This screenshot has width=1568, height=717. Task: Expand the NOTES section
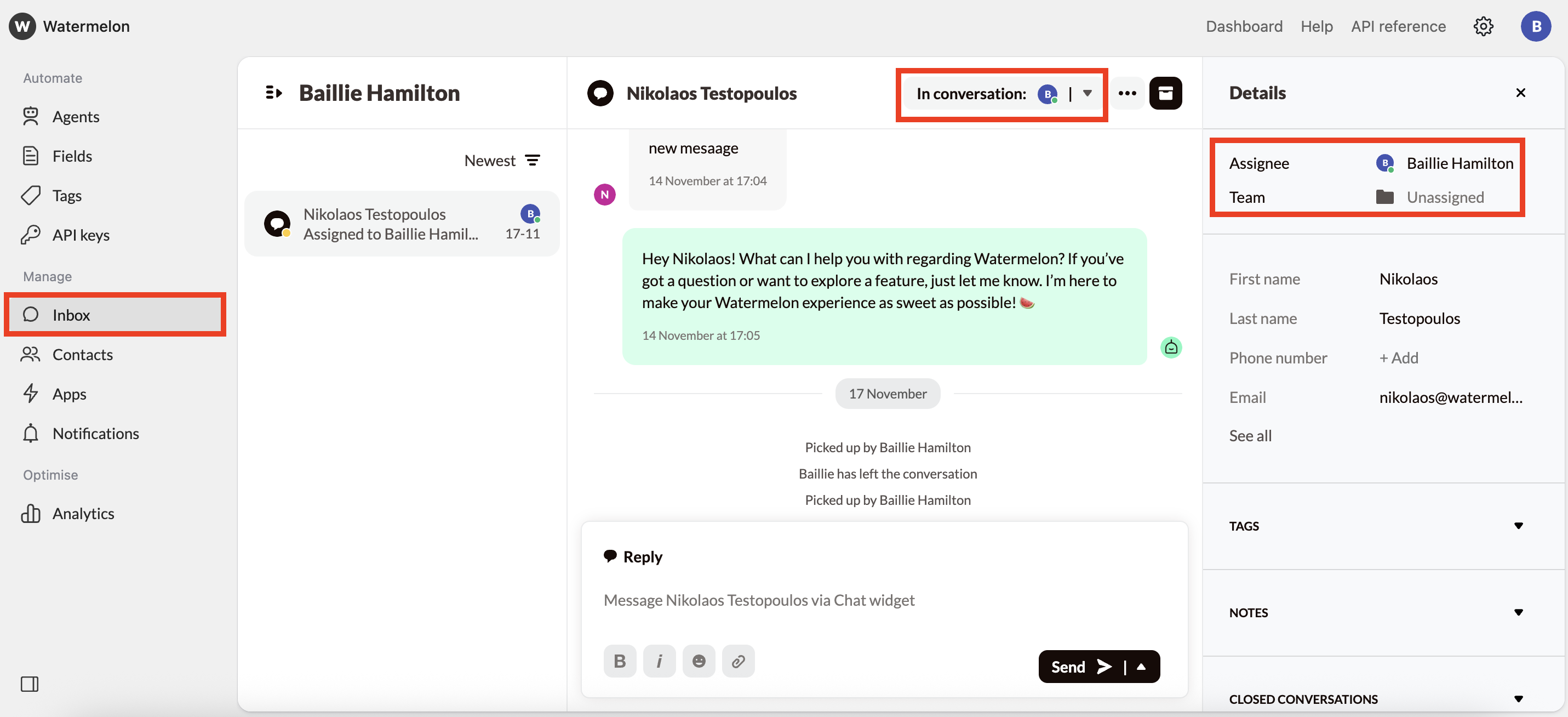[x=1518, y=612]
